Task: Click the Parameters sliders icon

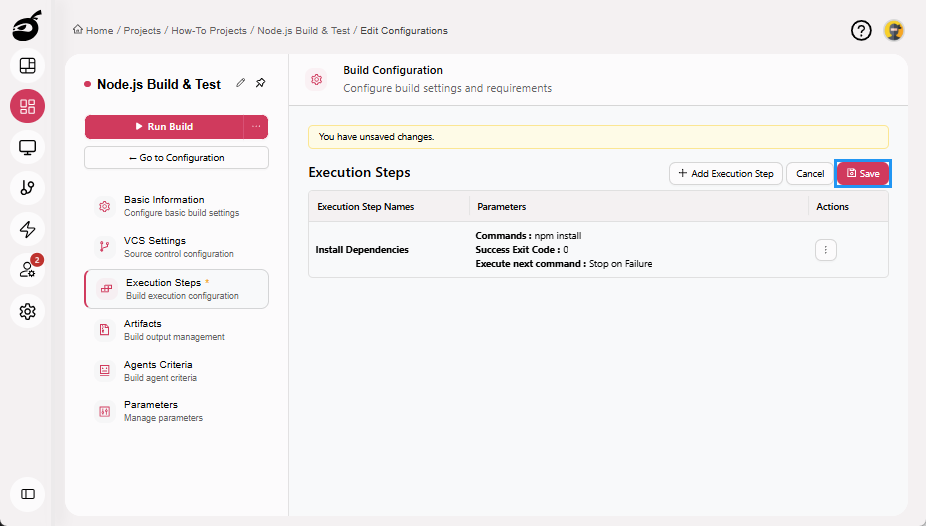Action: pyautogui.click(x=105, y=411)
